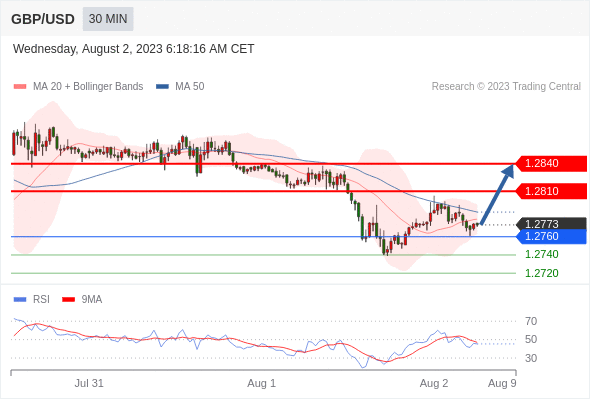Viewport: 590px width, 400px height.
Task: Click the chart date and time text
Action: pos(134,49)
